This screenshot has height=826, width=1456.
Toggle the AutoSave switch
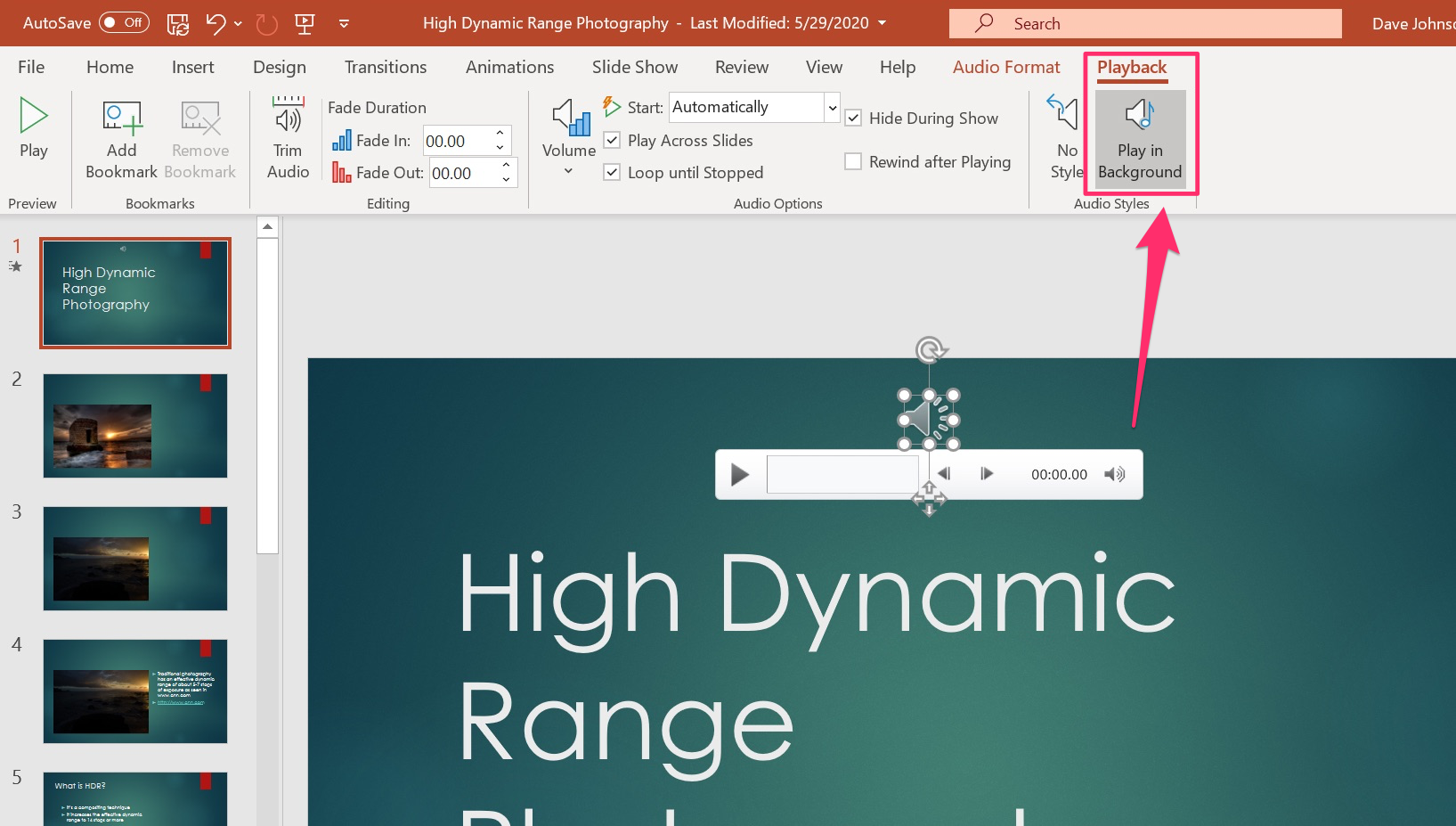[x=124, y=23]
